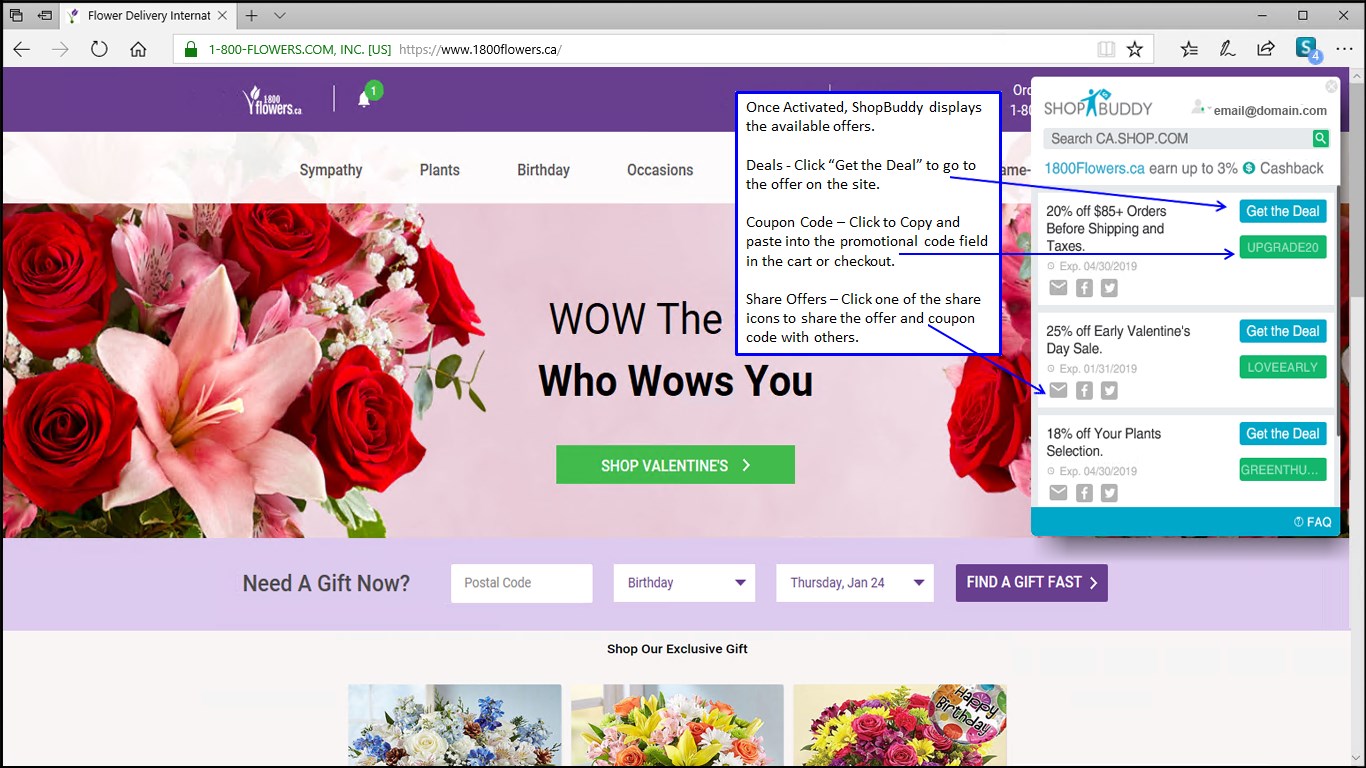1366x768 pixels.
Task: Click Get the Deal for 18% off Plants
Action: pyautogui.click(x=1283, y=433)
